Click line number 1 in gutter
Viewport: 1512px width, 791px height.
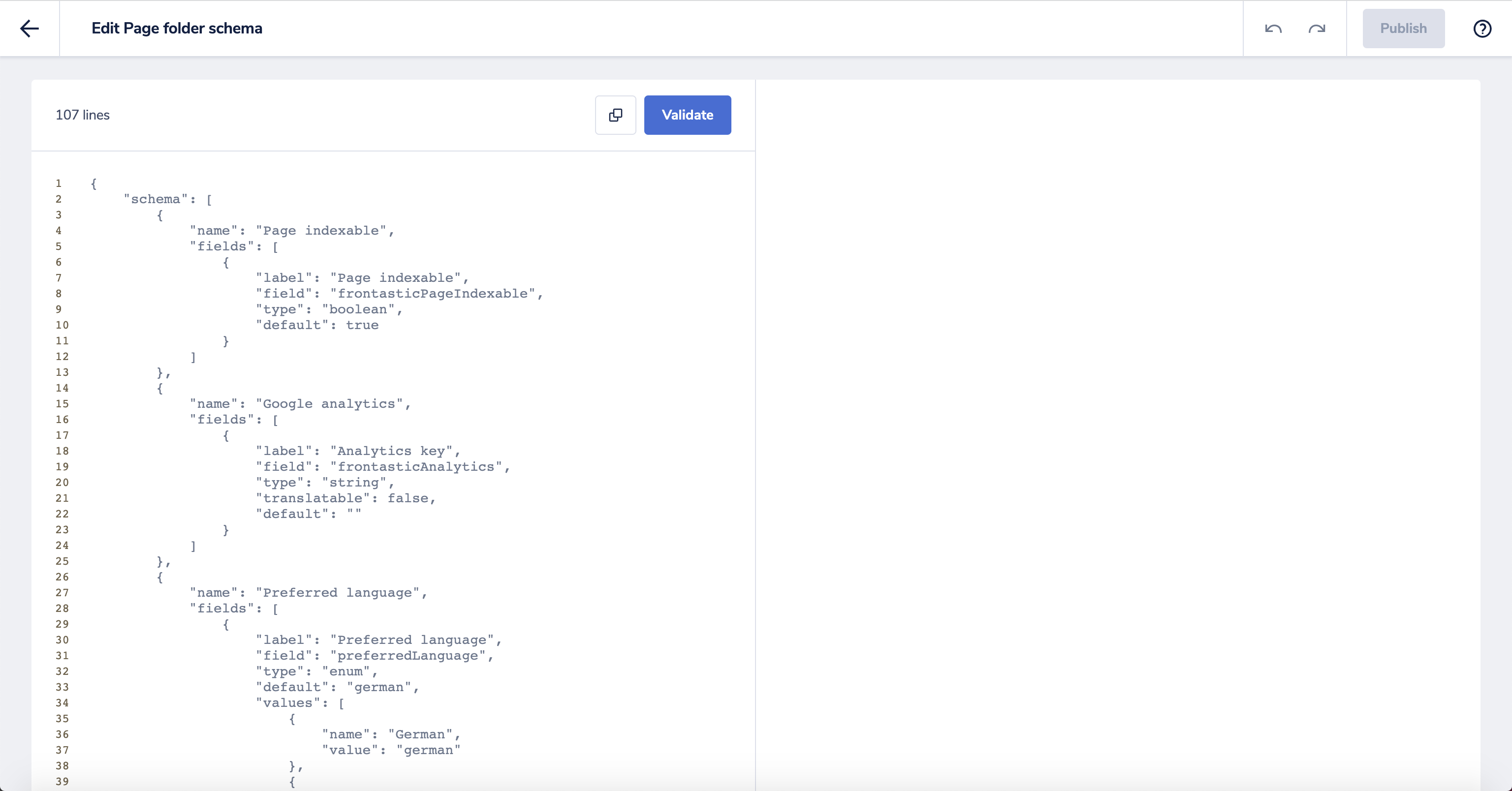59,183
